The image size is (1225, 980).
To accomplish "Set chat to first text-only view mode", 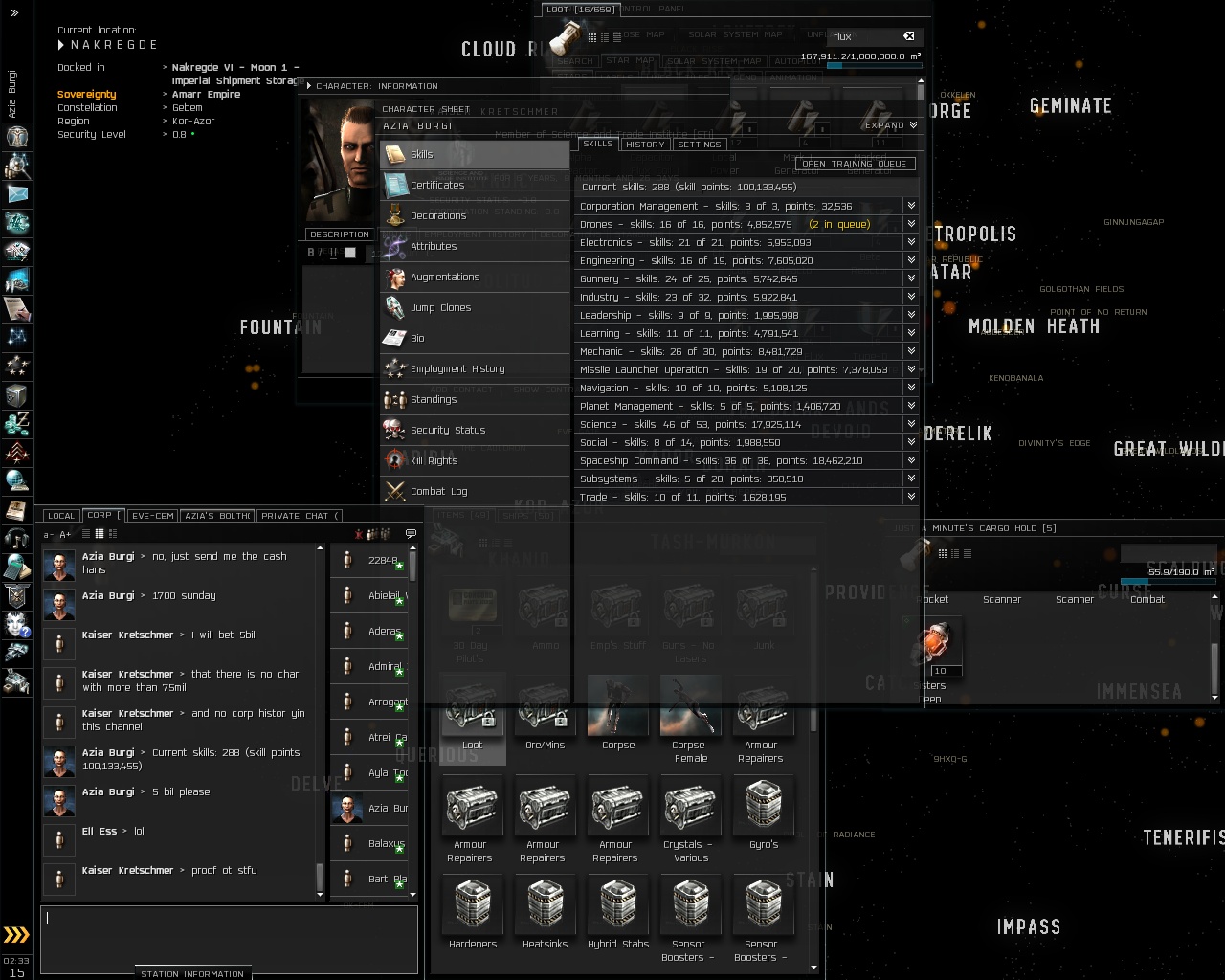I will [x=86, y=534].
